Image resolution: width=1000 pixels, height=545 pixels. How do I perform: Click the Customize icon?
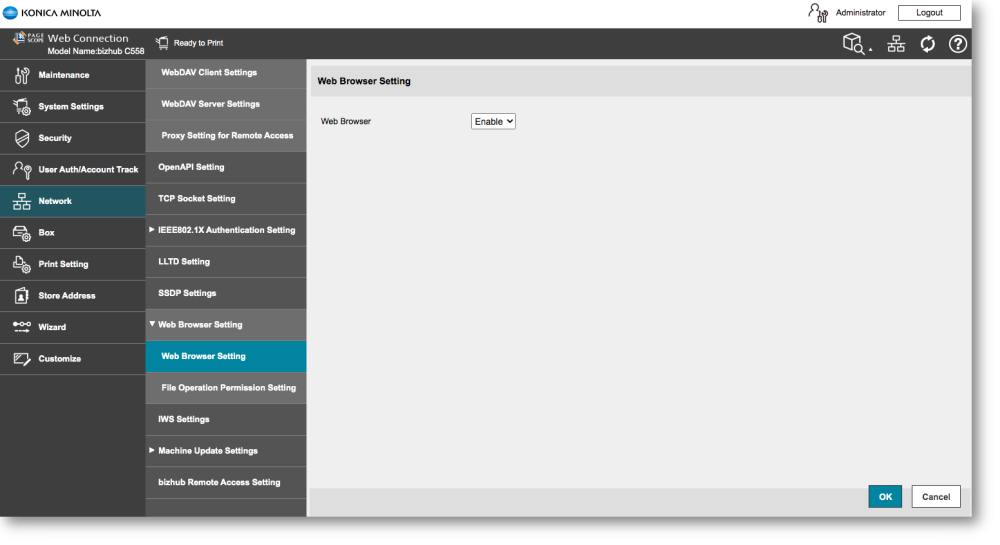coord(22,359)
